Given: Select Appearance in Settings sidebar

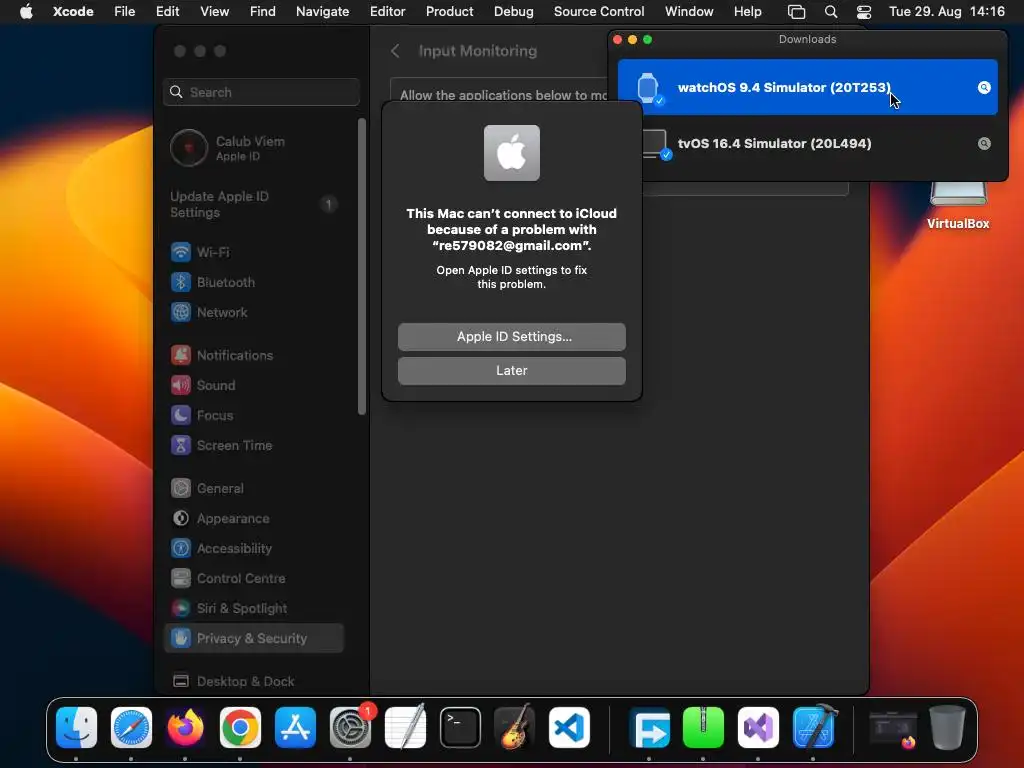Looking at the screenshot, I should click(255, 519).
